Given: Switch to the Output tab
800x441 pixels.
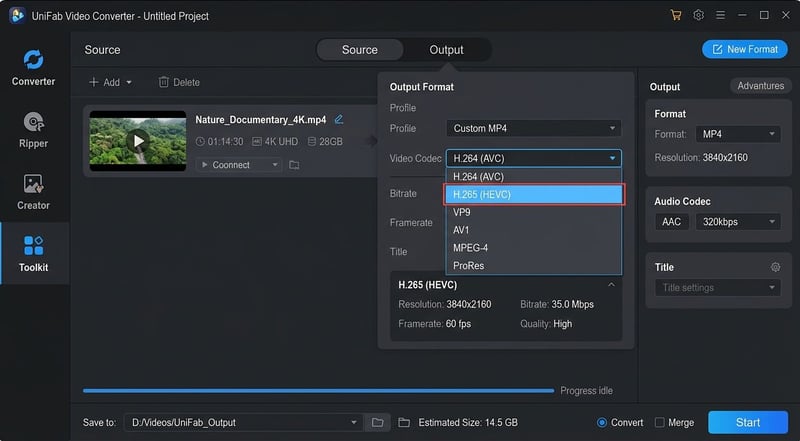Looking at the screenshot, I should pos(446,50).
